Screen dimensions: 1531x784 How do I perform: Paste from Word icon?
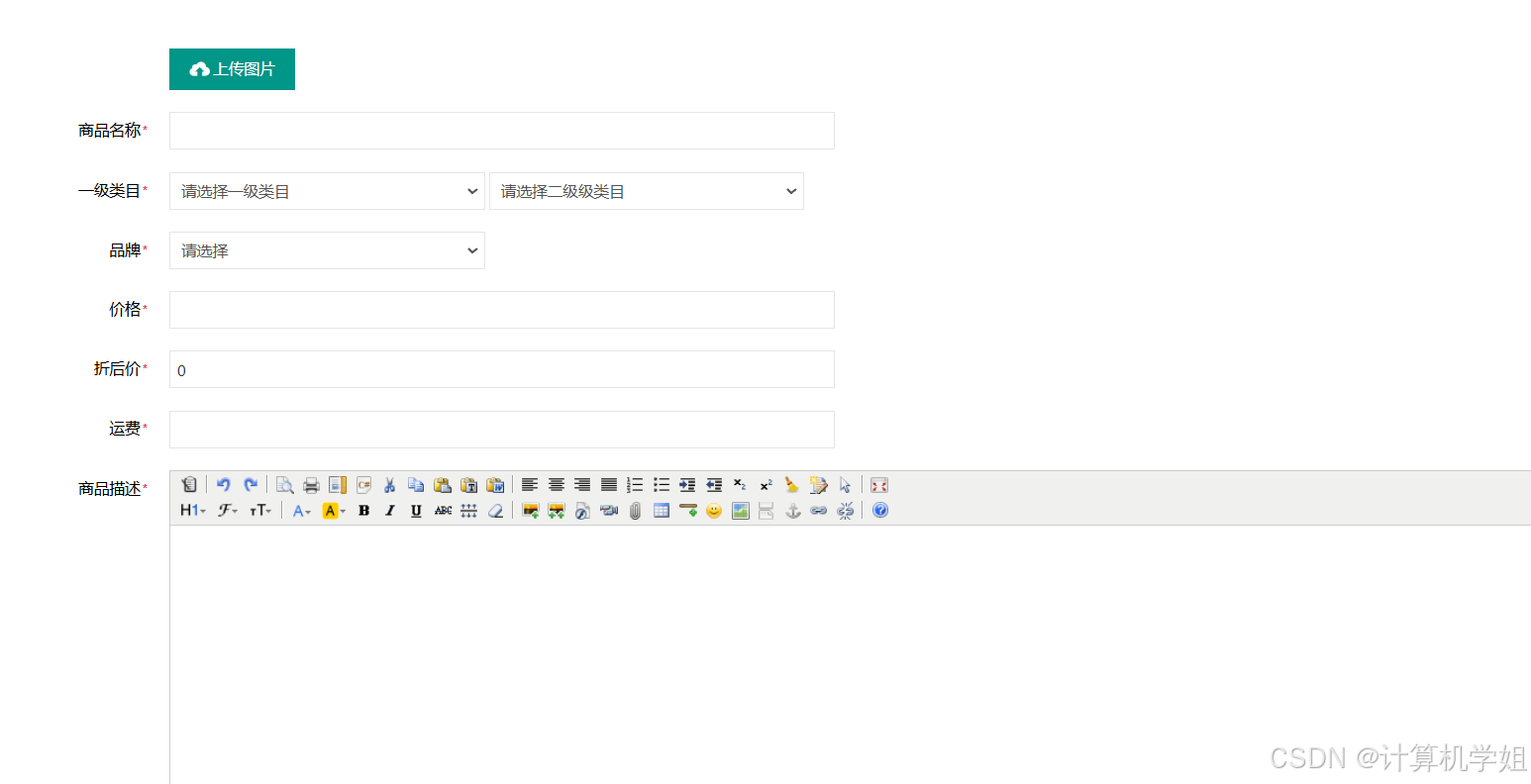pos(495,485)
